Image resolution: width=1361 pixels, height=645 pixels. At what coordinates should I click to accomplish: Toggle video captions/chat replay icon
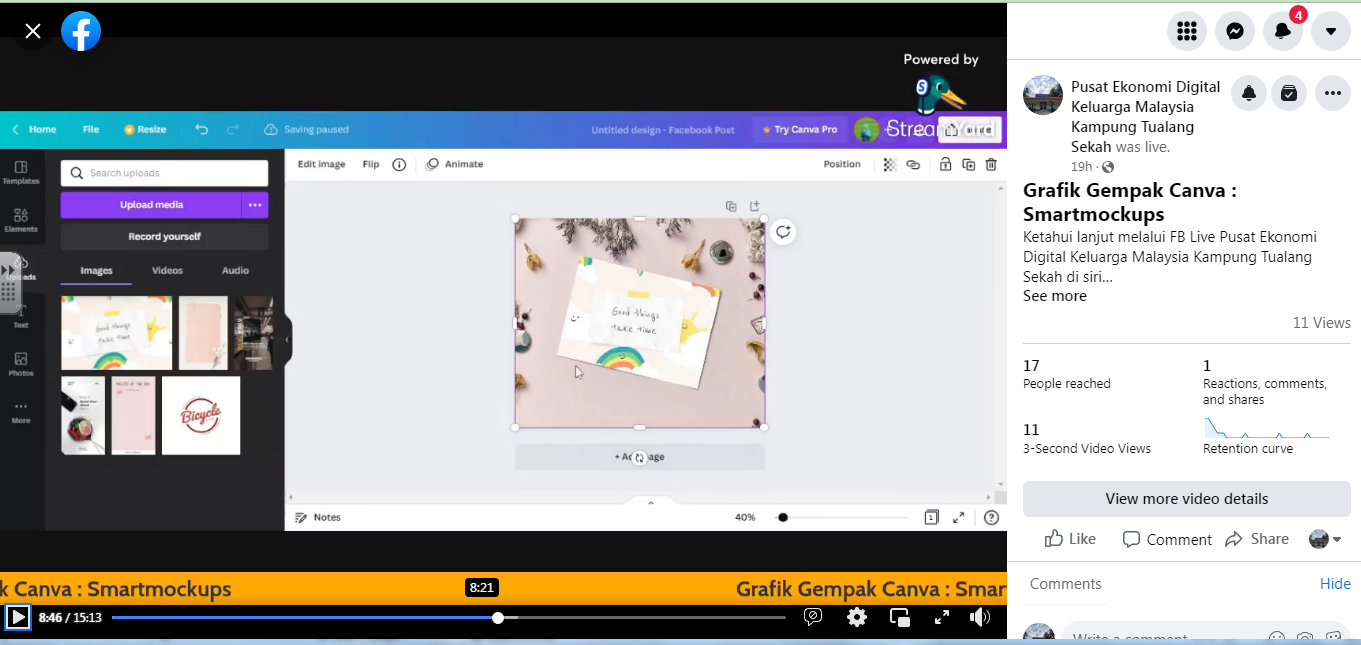coord(813,617)
